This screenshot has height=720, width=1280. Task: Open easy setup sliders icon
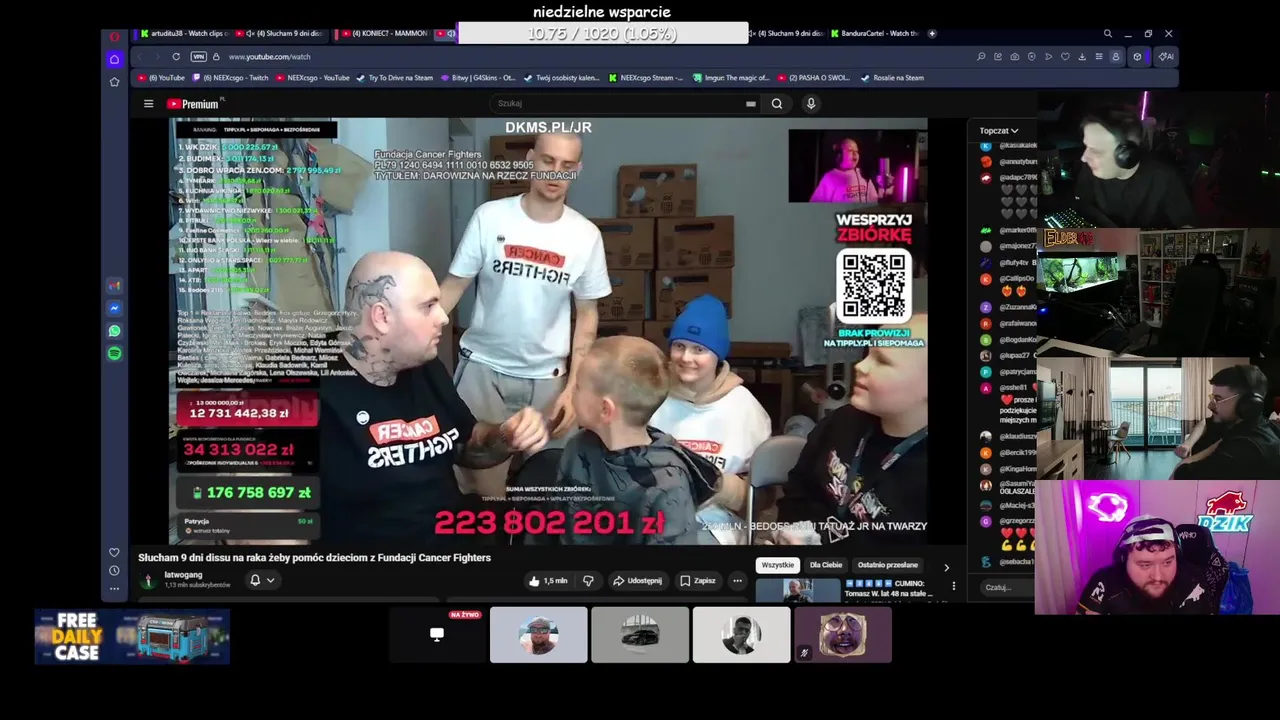click(1099, 57)
